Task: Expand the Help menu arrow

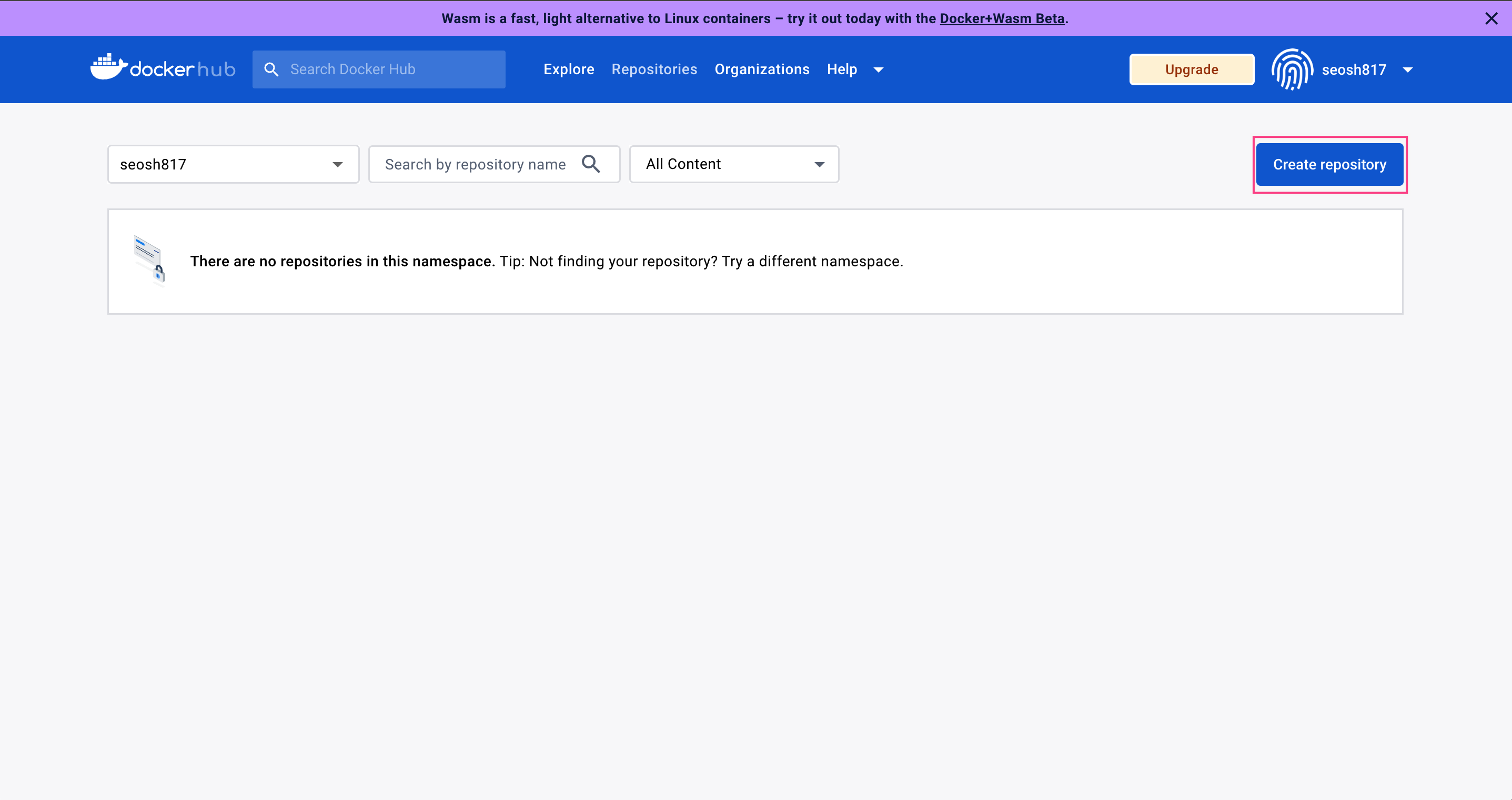Action: point(878,70)
